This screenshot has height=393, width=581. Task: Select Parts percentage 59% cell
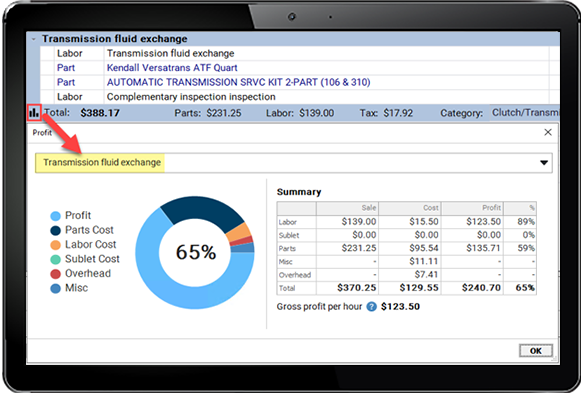pos(520,248)
